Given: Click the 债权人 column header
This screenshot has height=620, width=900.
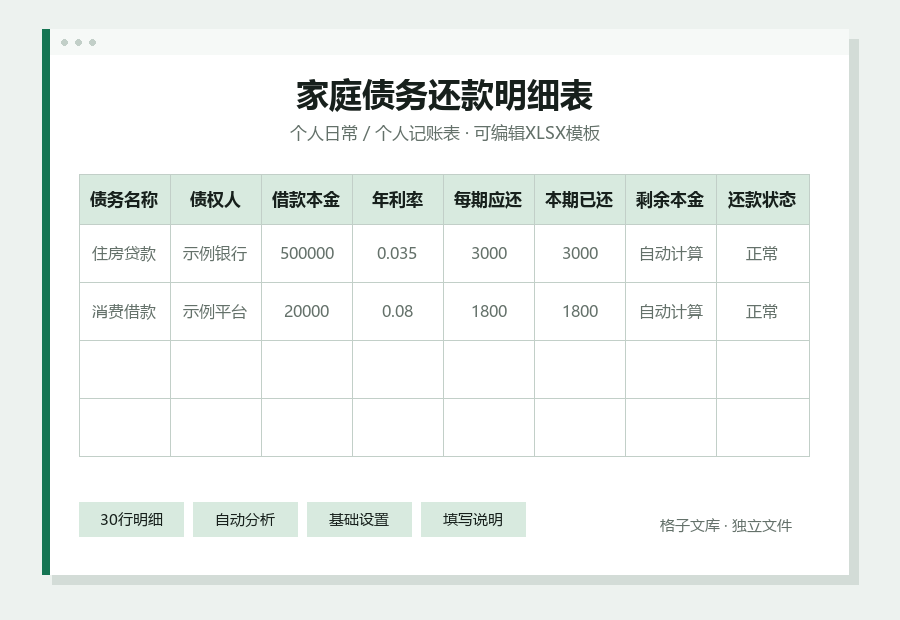Looking at the screenshot, I should 216,200.
